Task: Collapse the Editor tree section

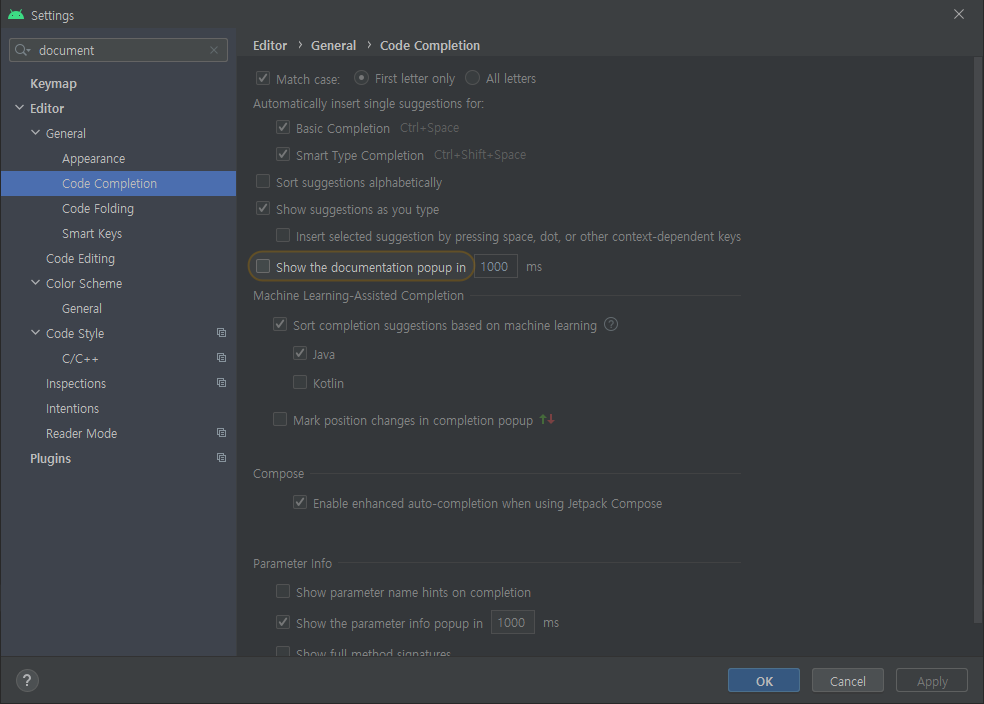Action: tap(20, 107)
